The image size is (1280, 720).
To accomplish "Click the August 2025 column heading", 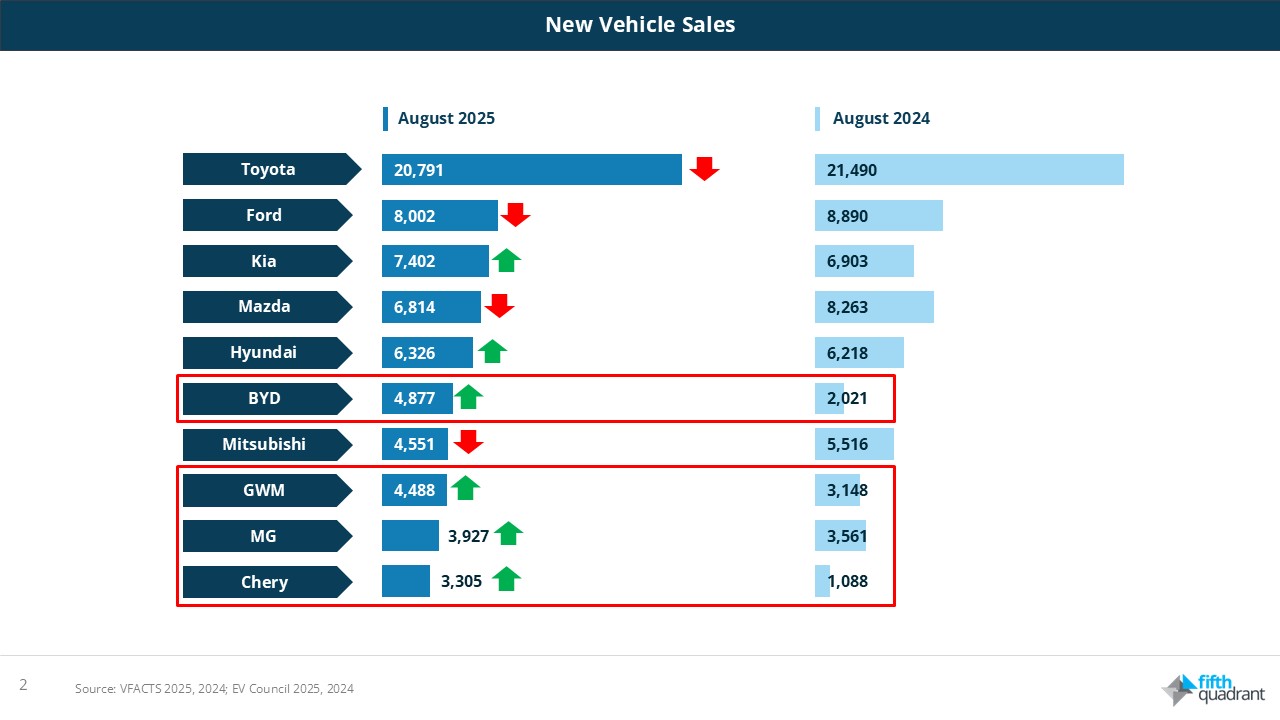I will pyautogui.click(x=446, y=118).
